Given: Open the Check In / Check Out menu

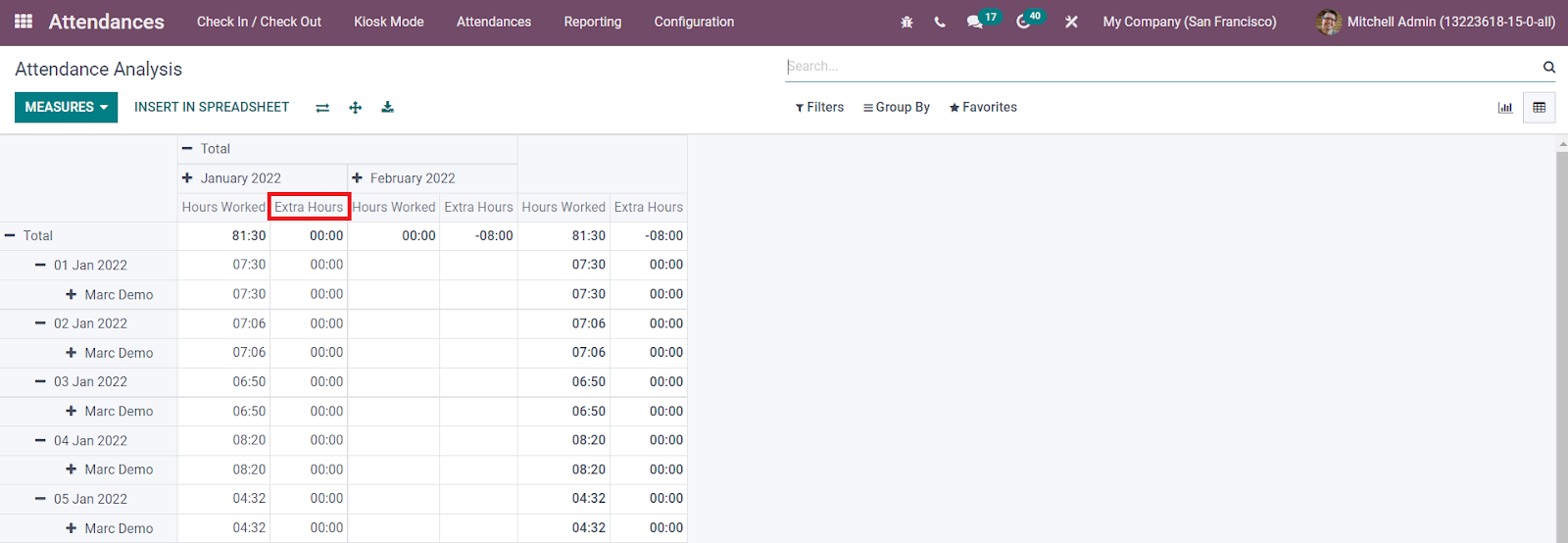Looking at the screenshot, I should click(259, 22).
